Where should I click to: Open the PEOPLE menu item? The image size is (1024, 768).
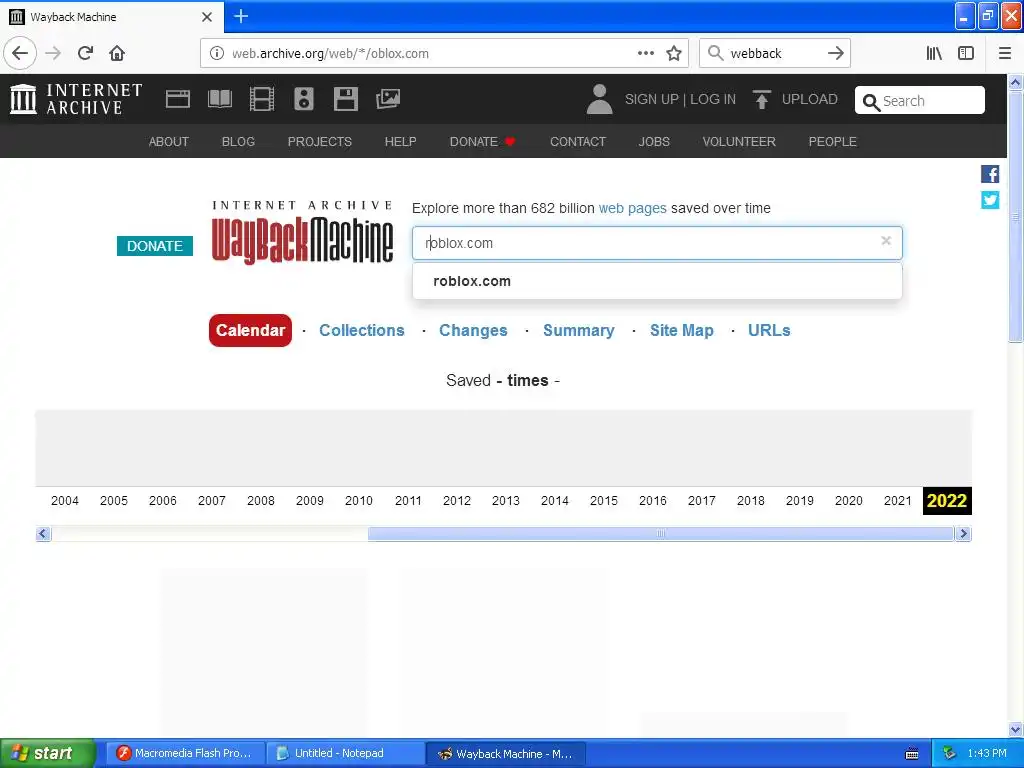tap(833, 142)
